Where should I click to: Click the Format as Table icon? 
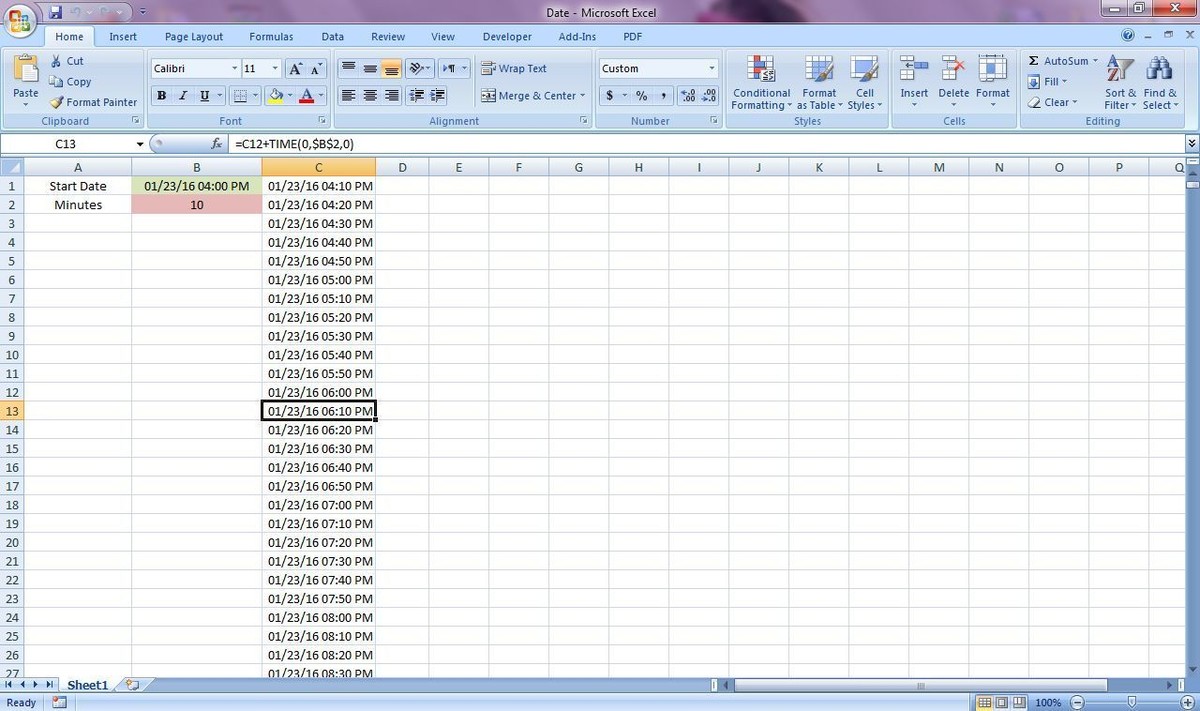(818, 69)
